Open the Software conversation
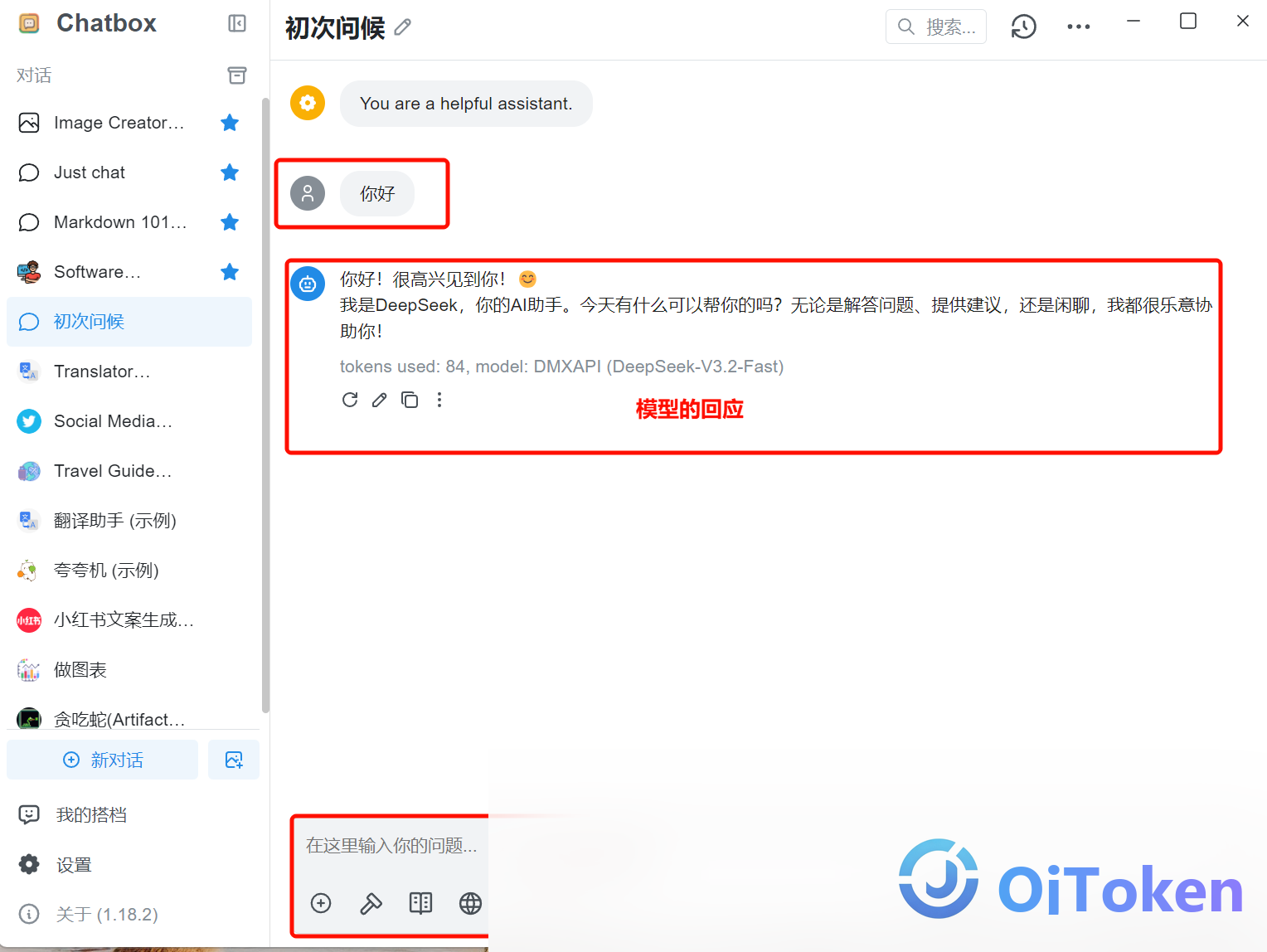Screen dimensions: 1267x952 click(129, 272)
